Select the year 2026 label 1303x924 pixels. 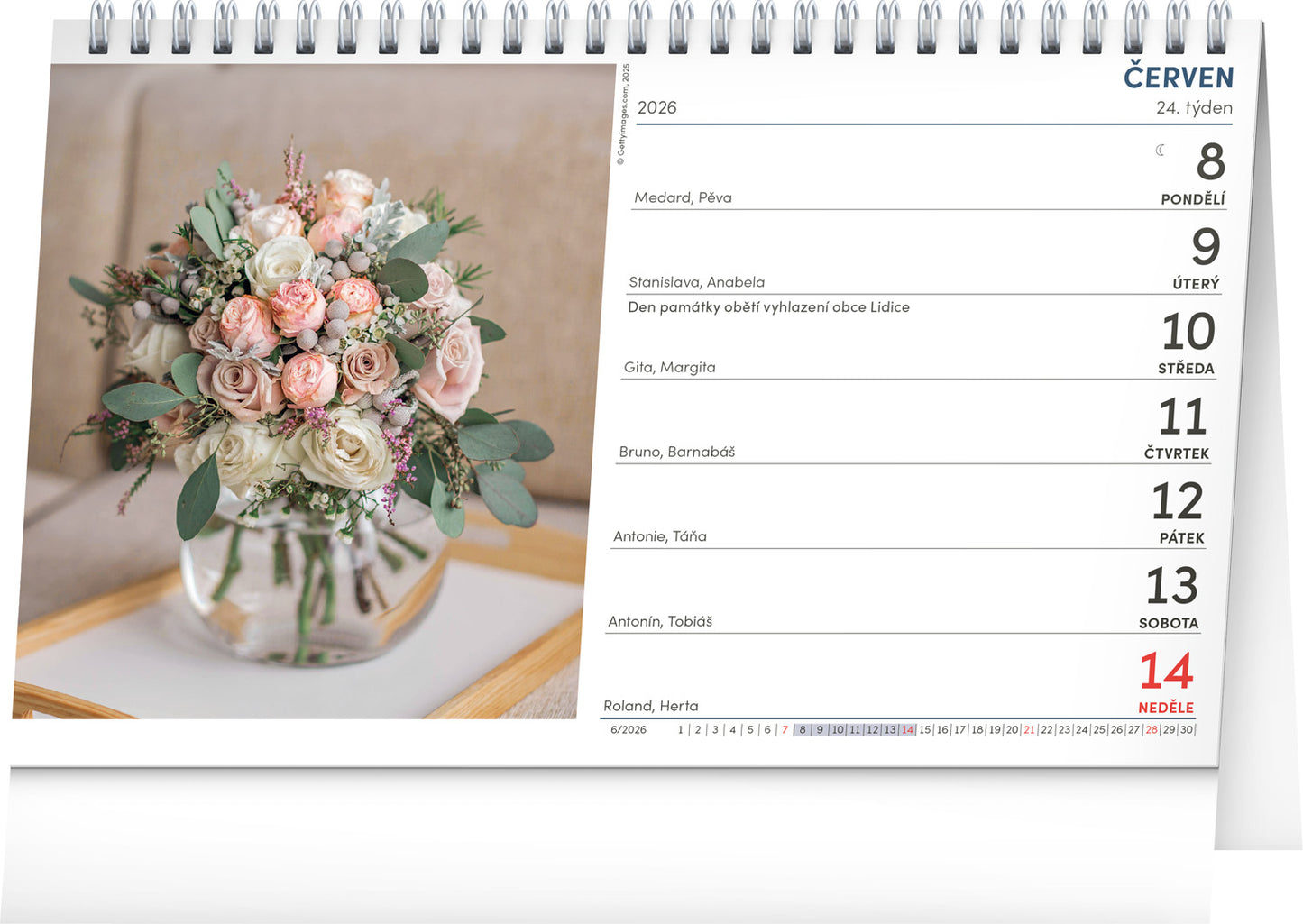656,108
